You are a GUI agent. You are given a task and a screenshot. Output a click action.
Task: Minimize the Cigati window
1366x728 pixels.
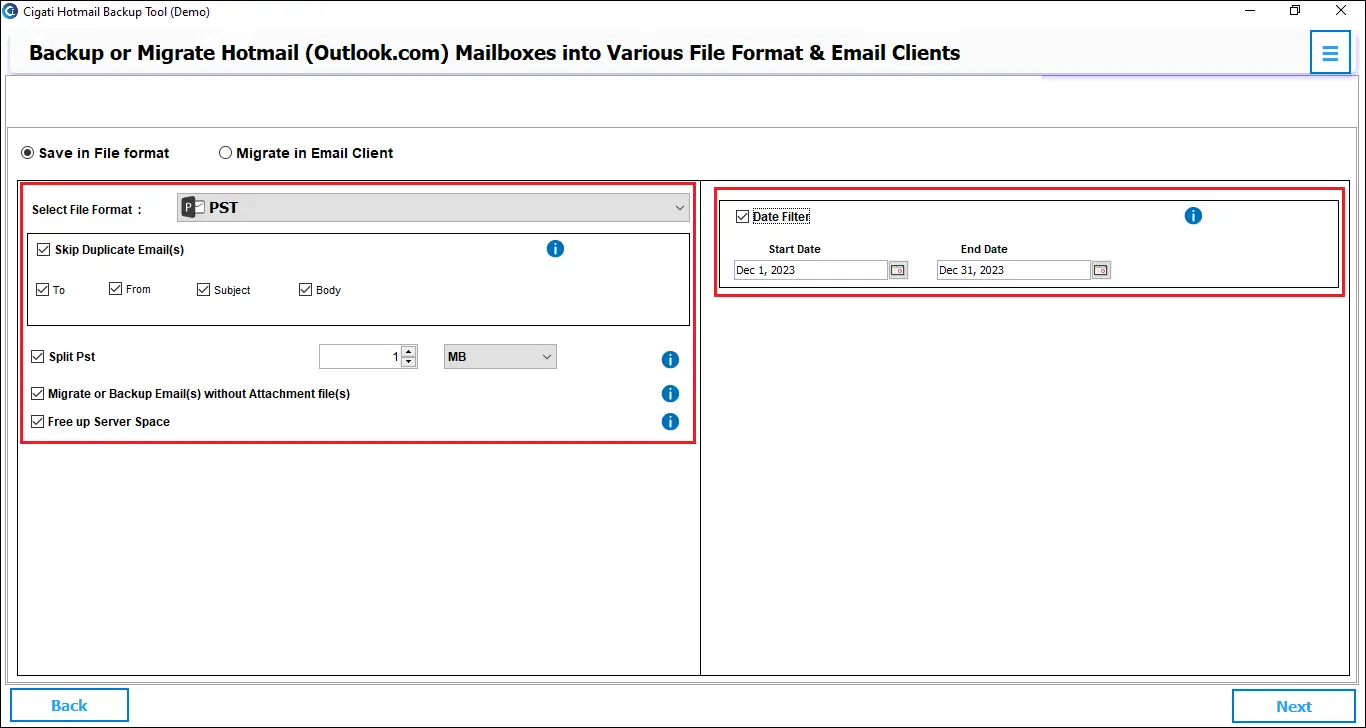[1251, 11]
